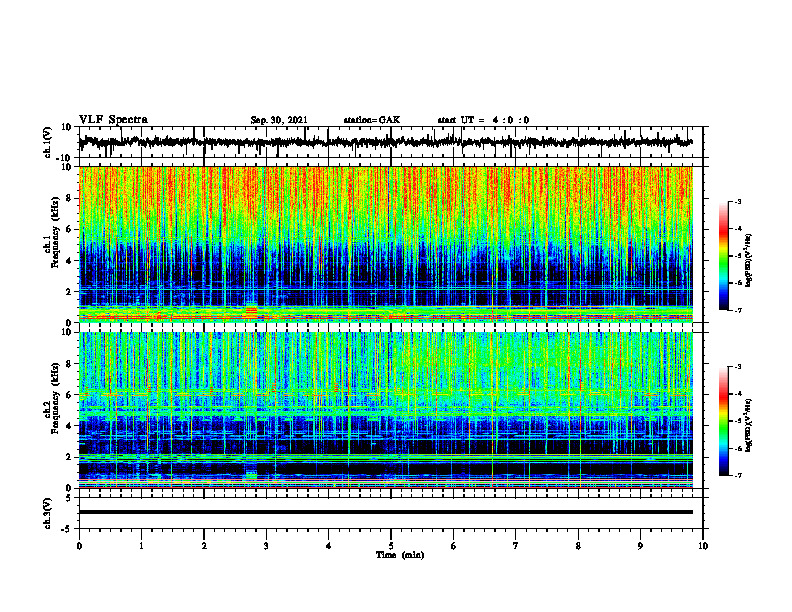Click the 'ch.3(V)' vertical axis label

coord(48,513)
